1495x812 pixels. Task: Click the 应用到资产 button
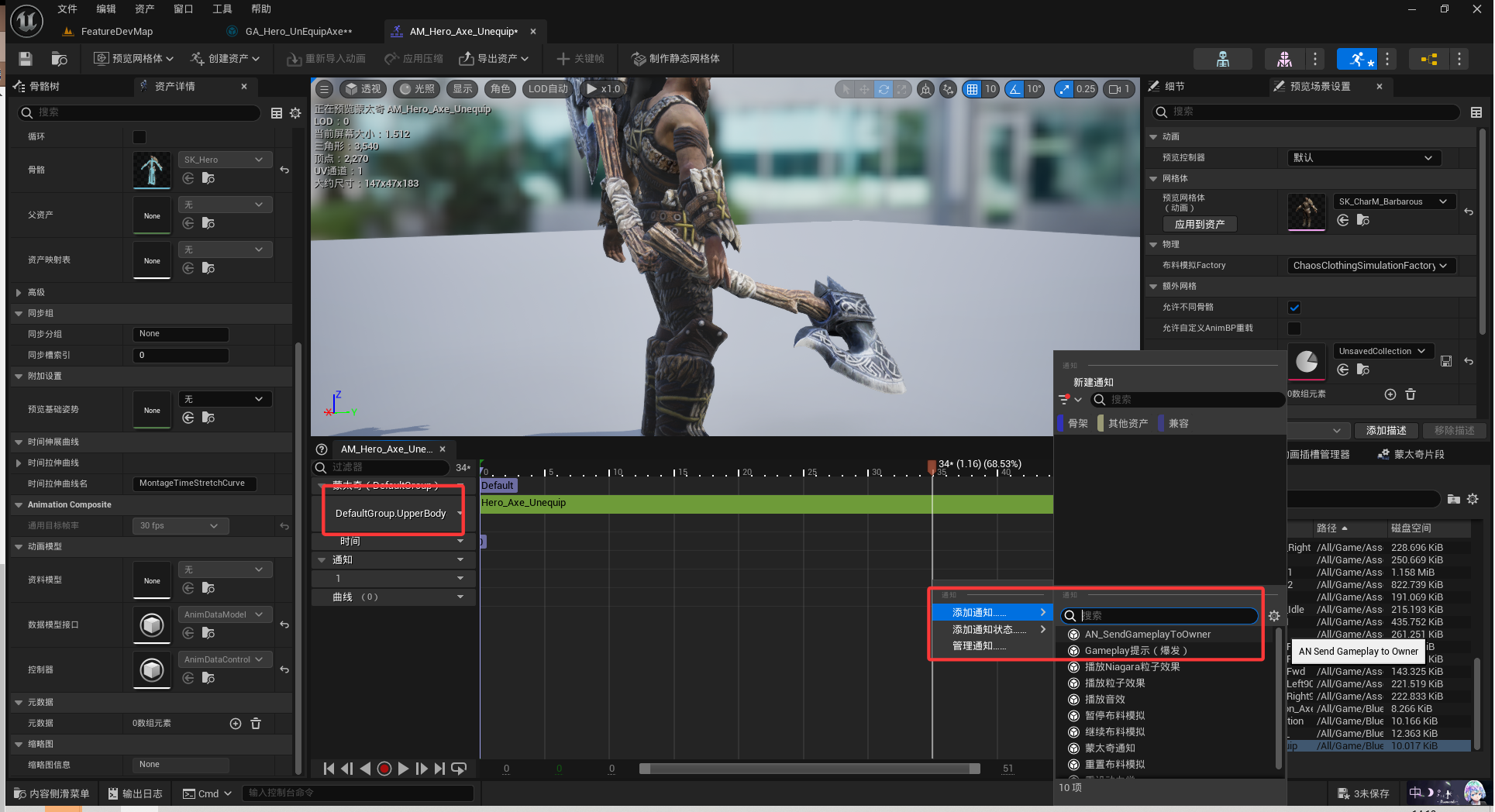[1200, 225]
